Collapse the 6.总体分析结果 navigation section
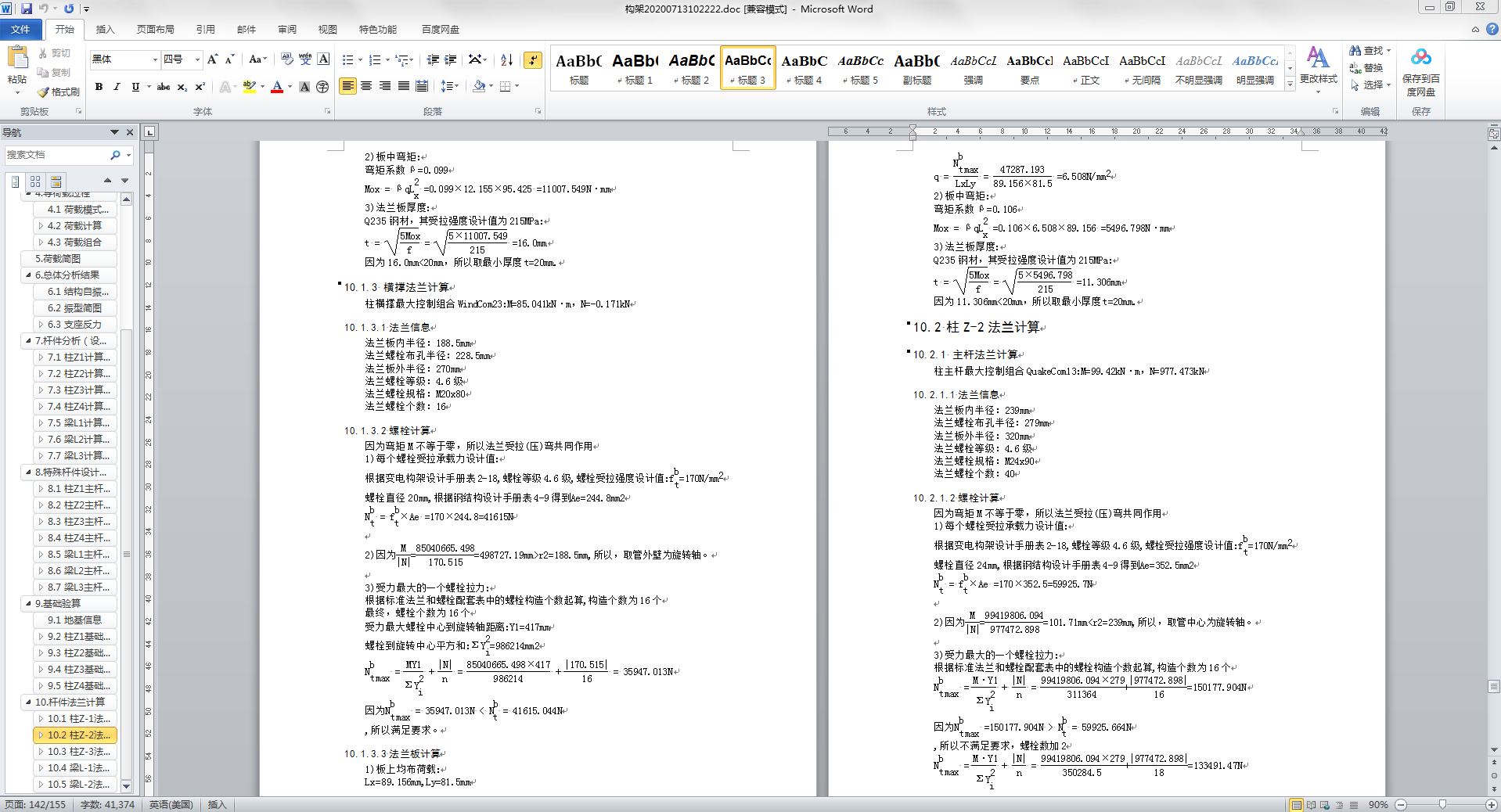The height and width of the screenshot is (812, 1501). tap(28, 275)
